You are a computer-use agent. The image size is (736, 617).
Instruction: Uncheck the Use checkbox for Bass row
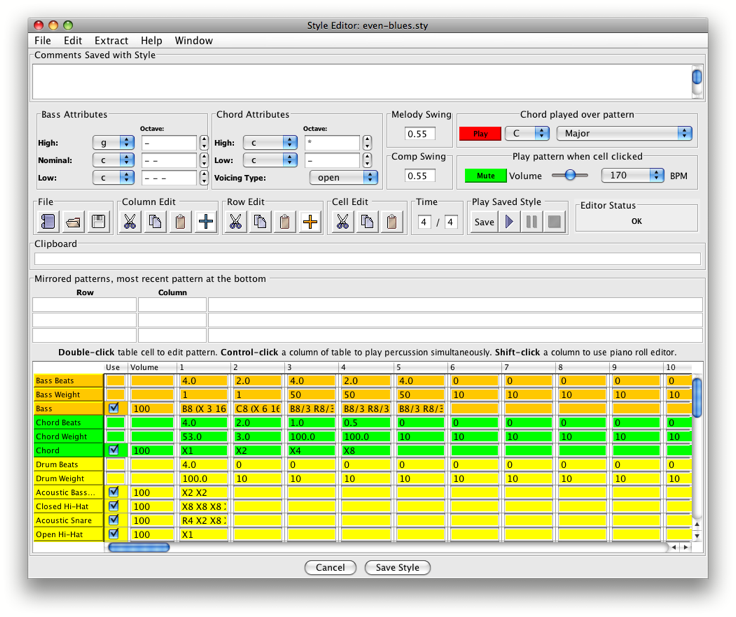click(114, 409)
